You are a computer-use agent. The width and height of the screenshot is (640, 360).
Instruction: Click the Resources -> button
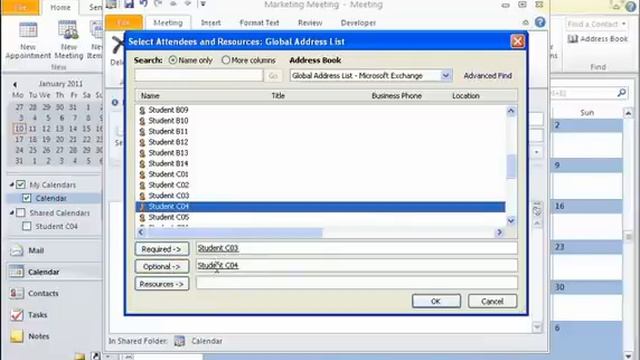162,284
